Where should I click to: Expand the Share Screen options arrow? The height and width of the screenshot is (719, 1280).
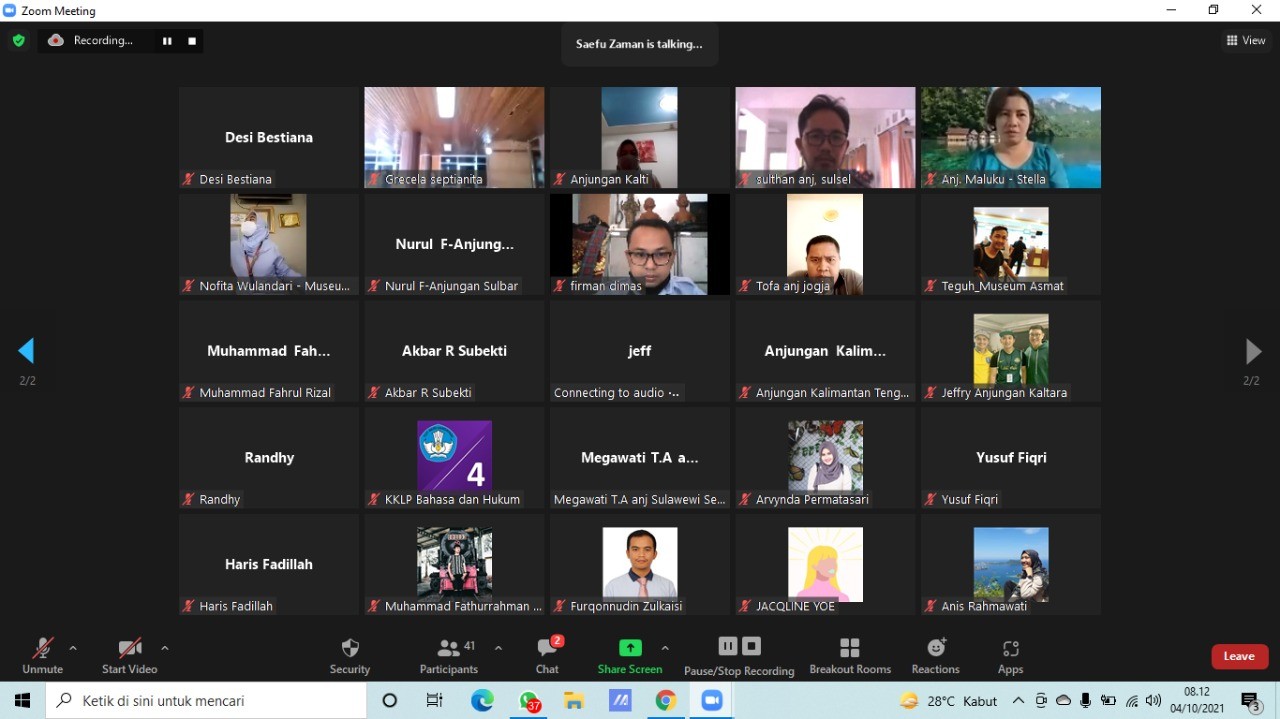click(x=665, y=648)
